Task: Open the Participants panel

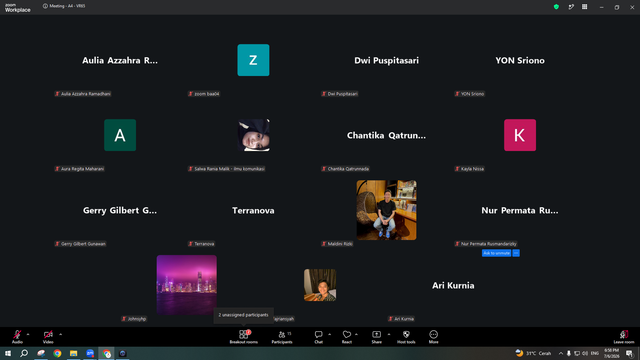Action: tap(282, 336)
